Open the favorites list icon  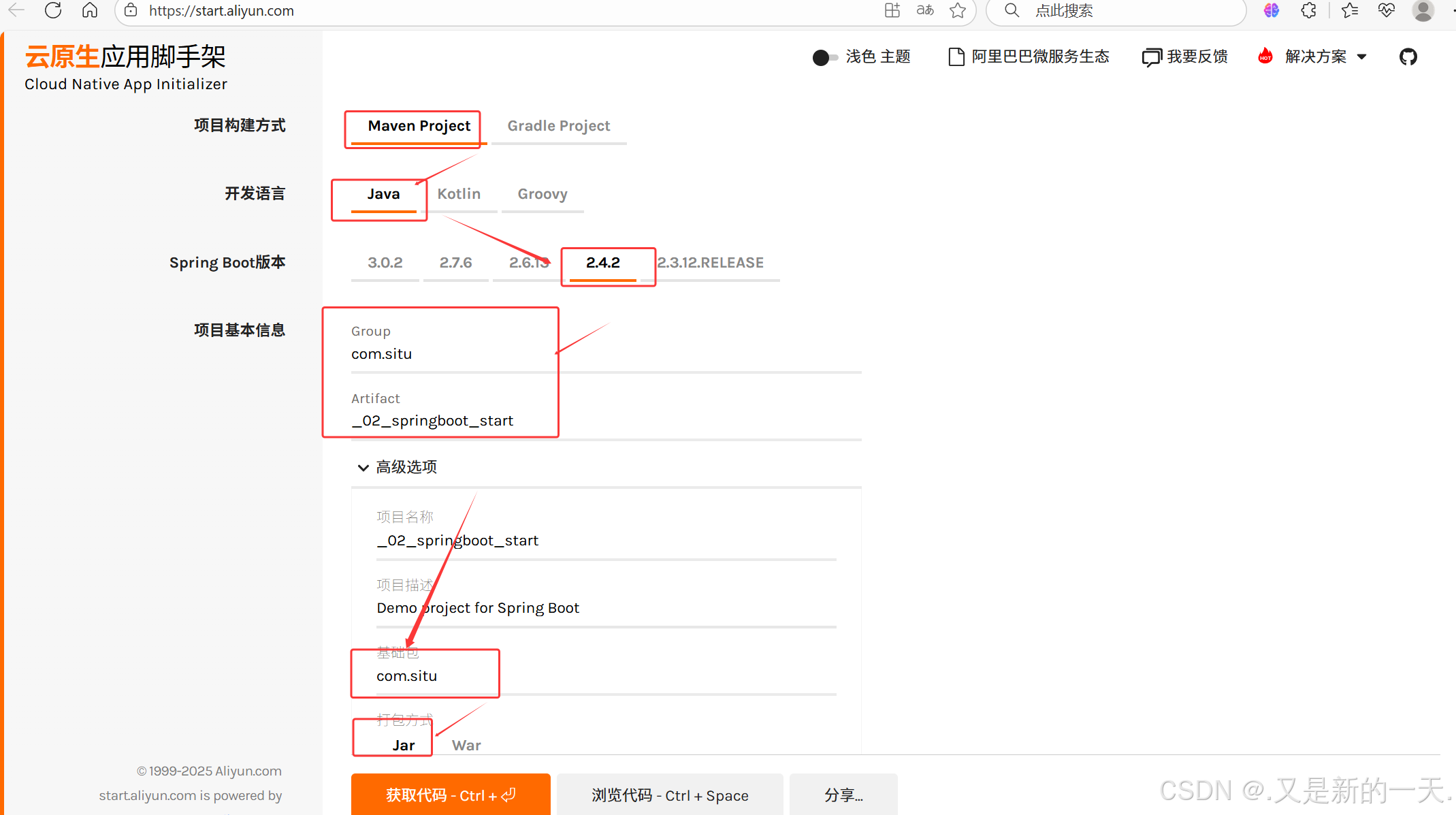coord(1349,10)
